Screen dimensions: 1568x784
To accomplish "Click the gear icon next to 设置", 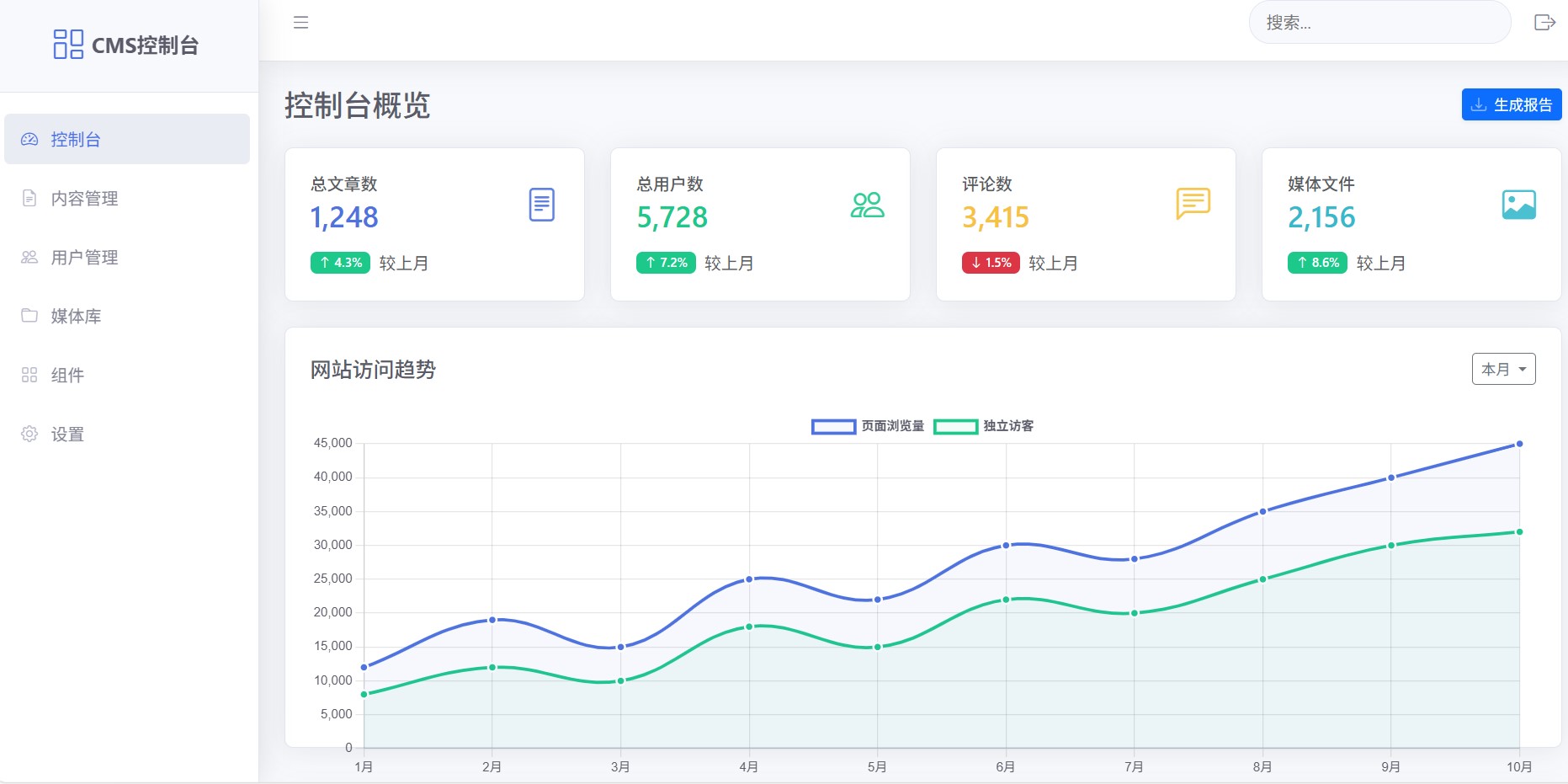I will tap(29, 434).
